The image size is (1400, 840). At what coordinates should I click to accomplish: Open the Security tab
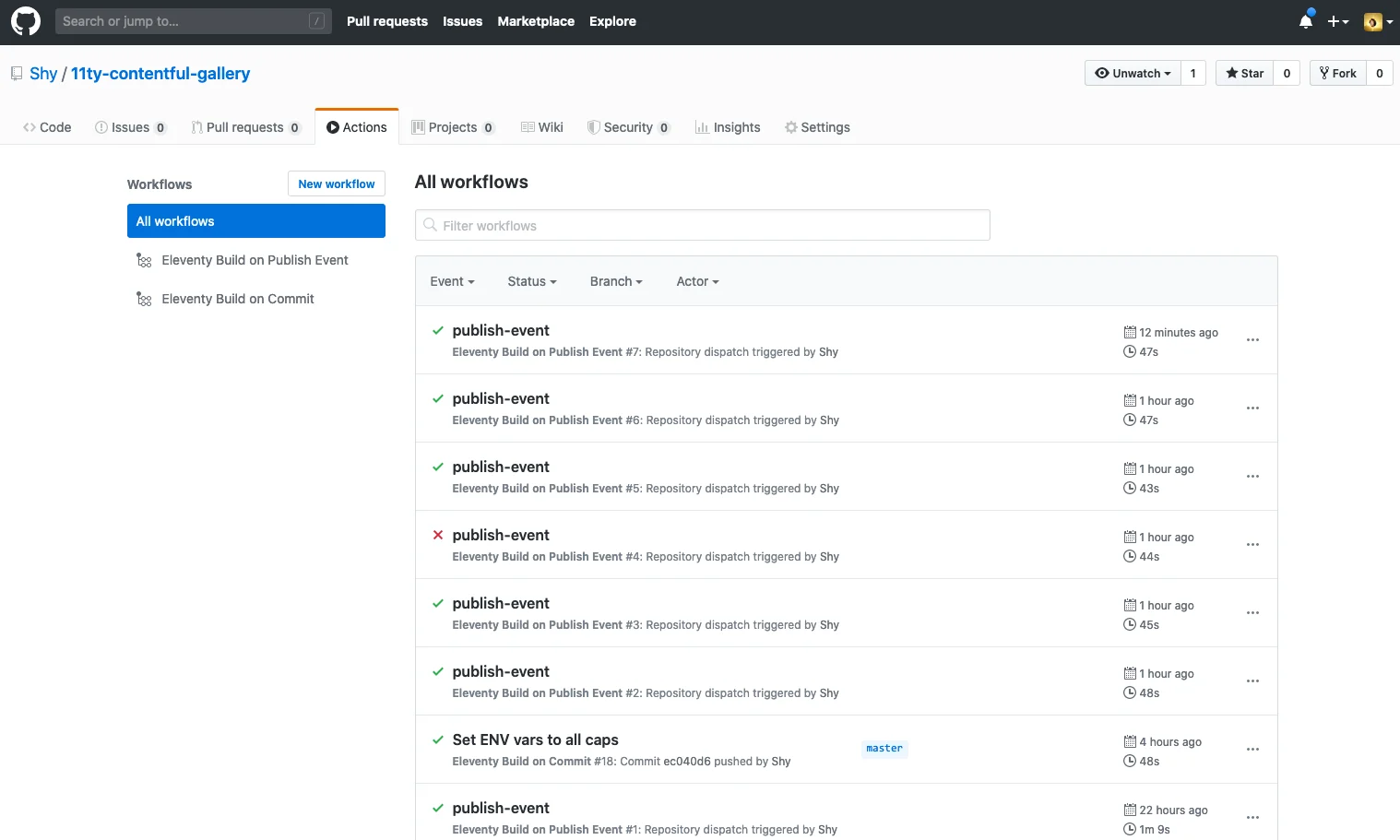point(629,127)
